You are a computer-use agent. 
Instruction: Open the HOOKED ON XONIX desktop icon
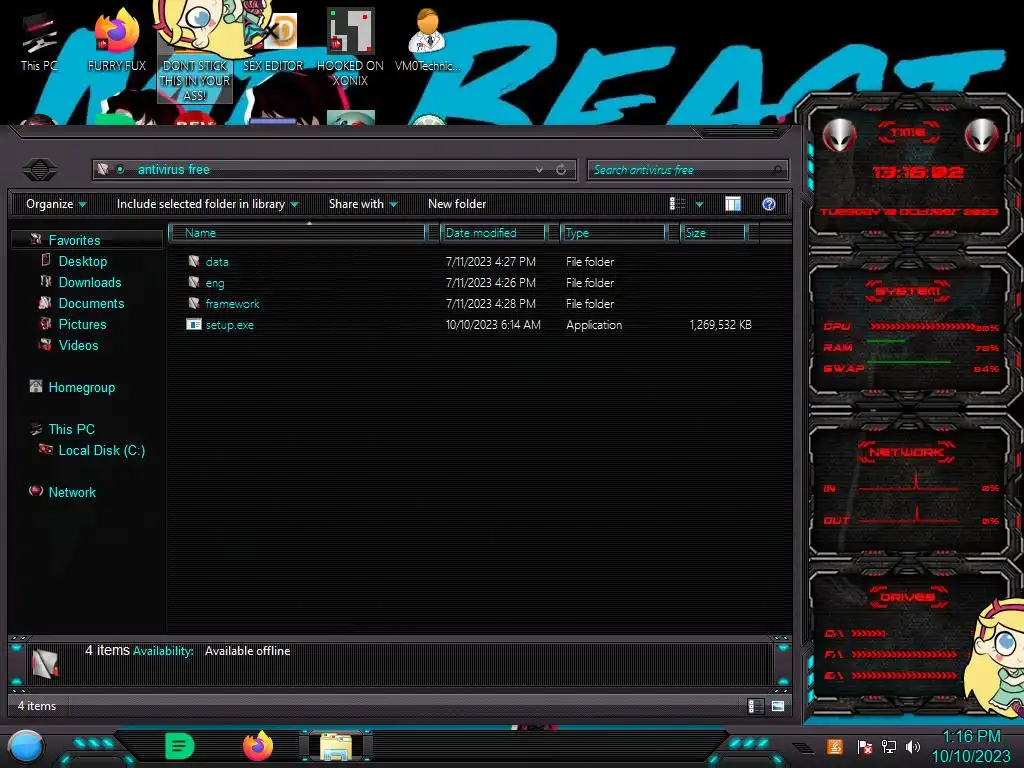[350, 47]
